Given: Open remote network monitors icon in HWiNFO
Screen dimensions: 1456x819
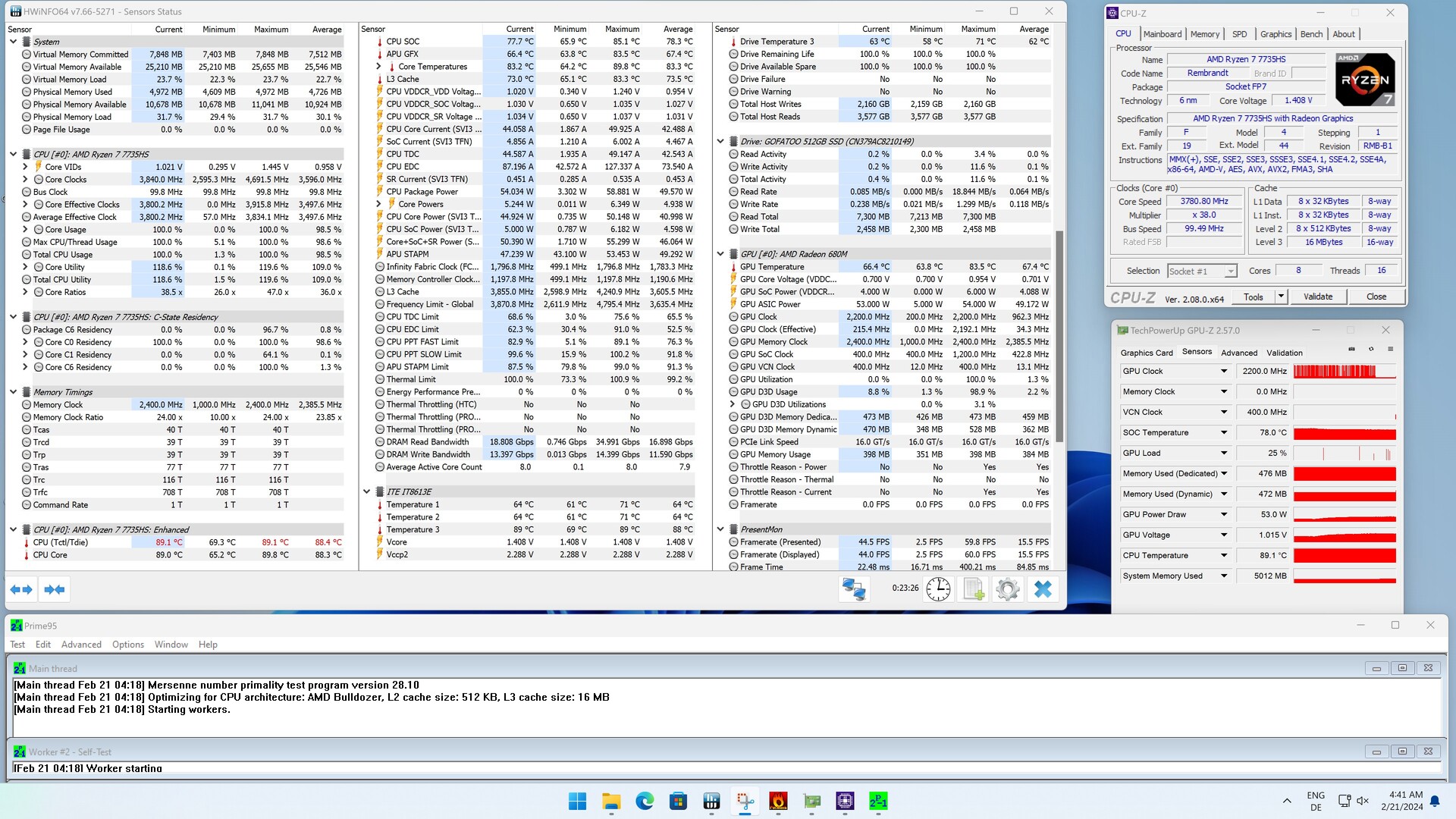Looking at the screenshot, I should click(x=854, y=589).
